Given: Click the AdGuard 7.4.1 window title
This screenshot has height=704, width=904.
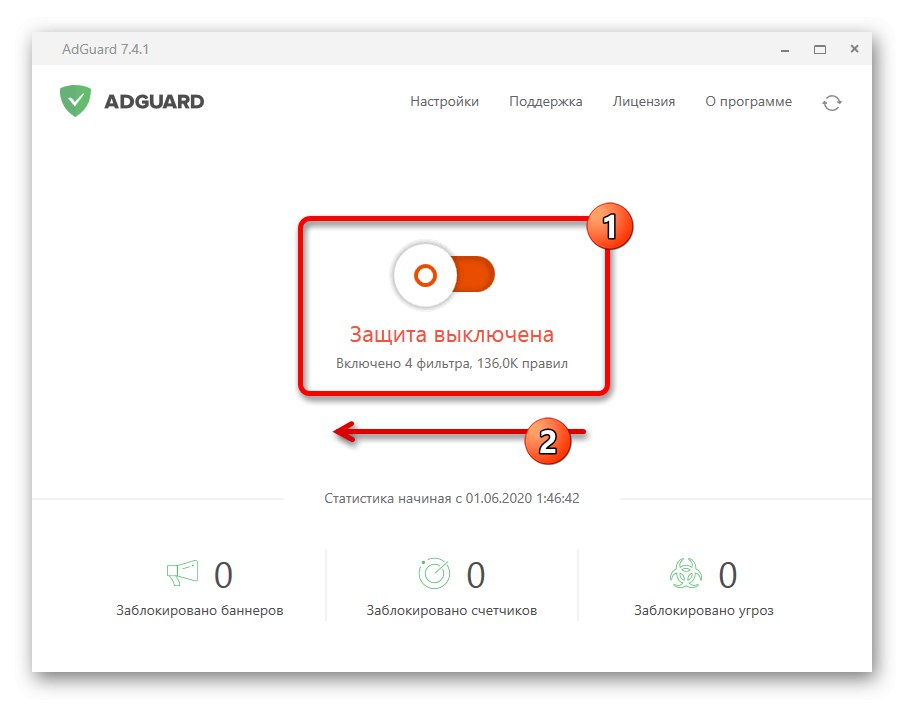Looking at the screenshot, I should (x=106, y=49).
